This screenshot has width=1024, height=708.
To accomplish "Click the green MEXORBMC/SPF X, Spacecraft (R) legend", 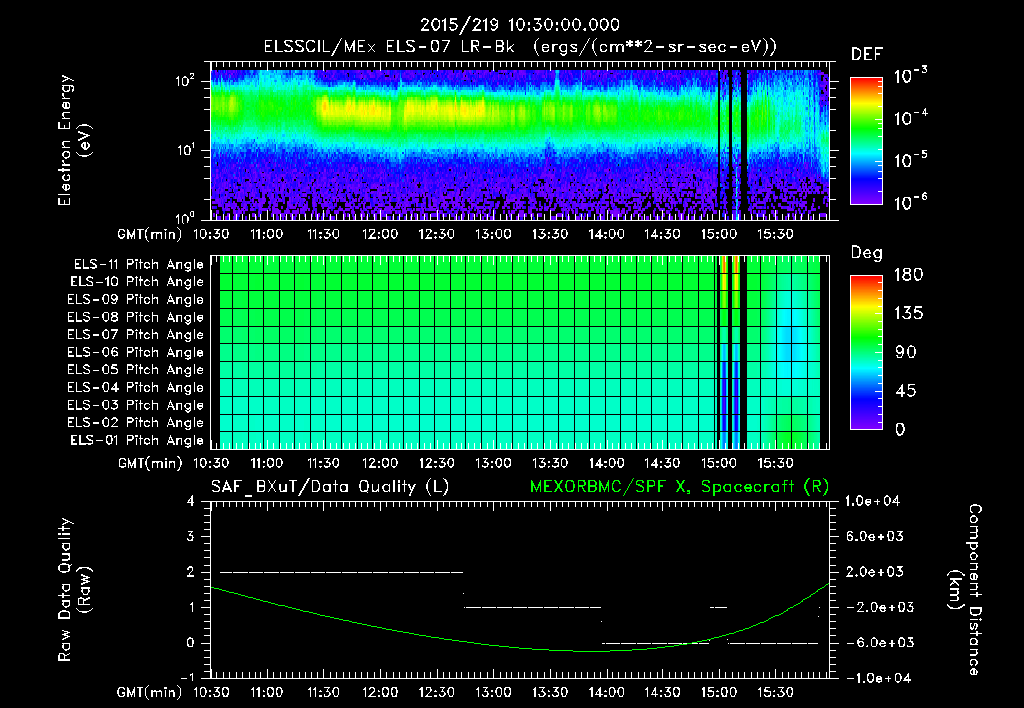I will (679, 487).
